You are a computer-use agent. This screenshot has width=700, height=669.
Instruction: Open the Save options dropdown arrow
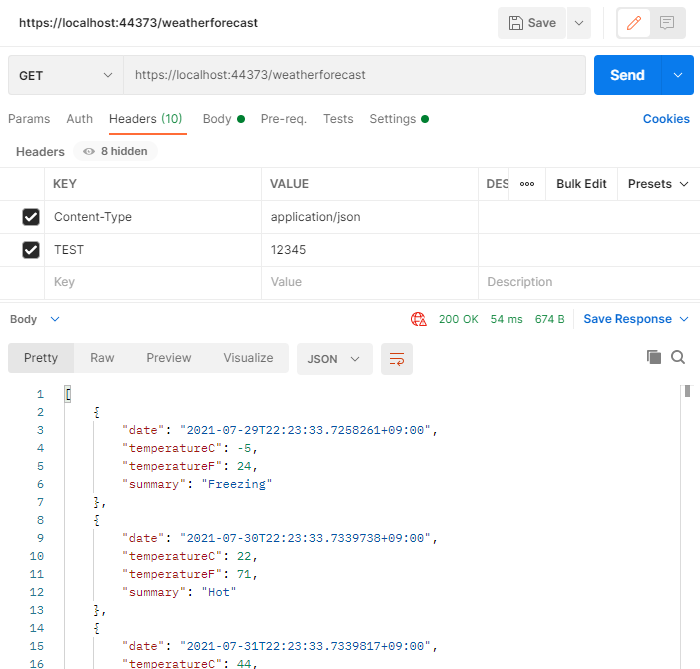tap(579, 23)
